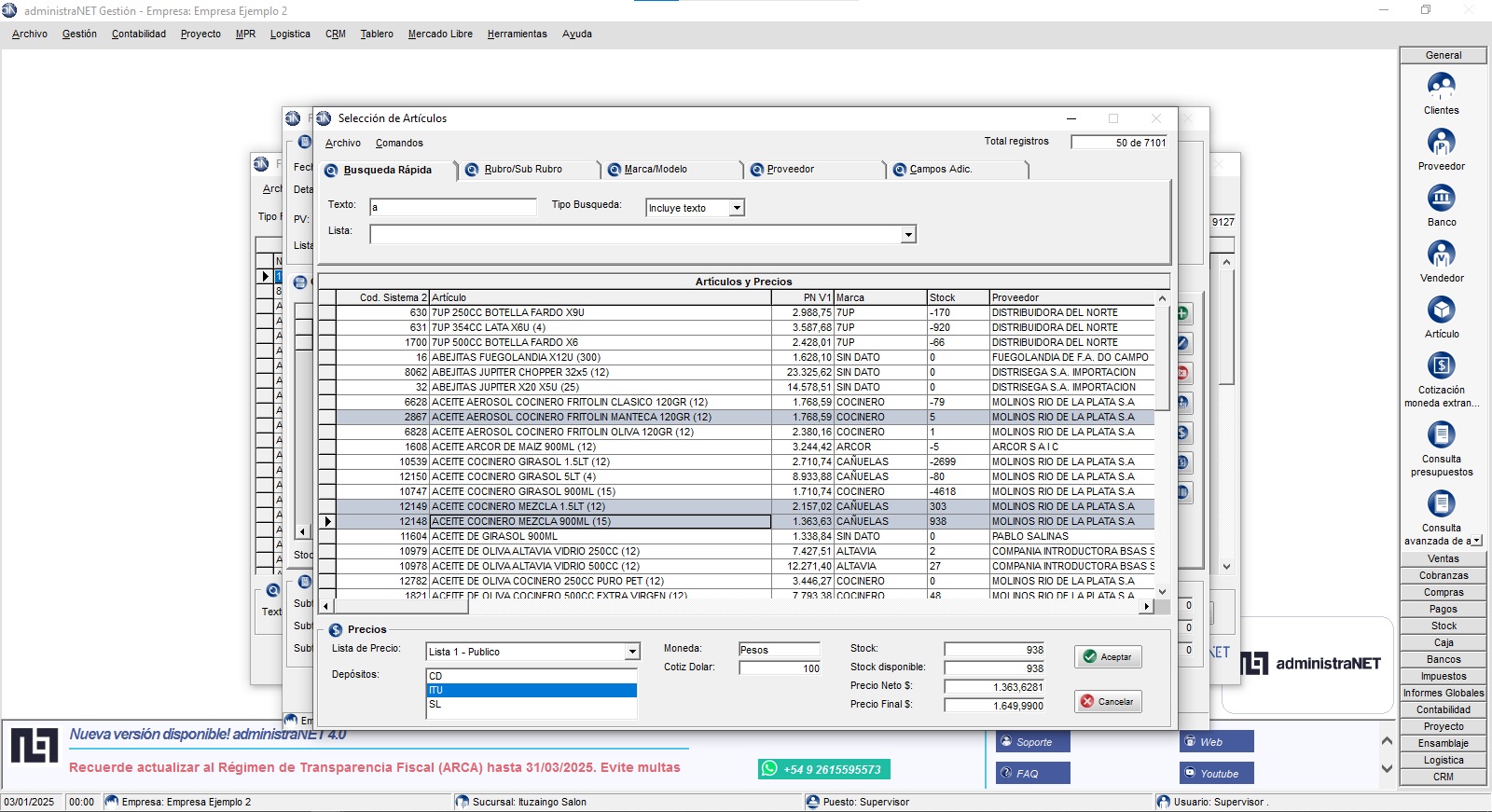This screenshot has height=812, width=1492.
Task: Open the Mercado Libre main menu
Action: (x=440, y=34)
